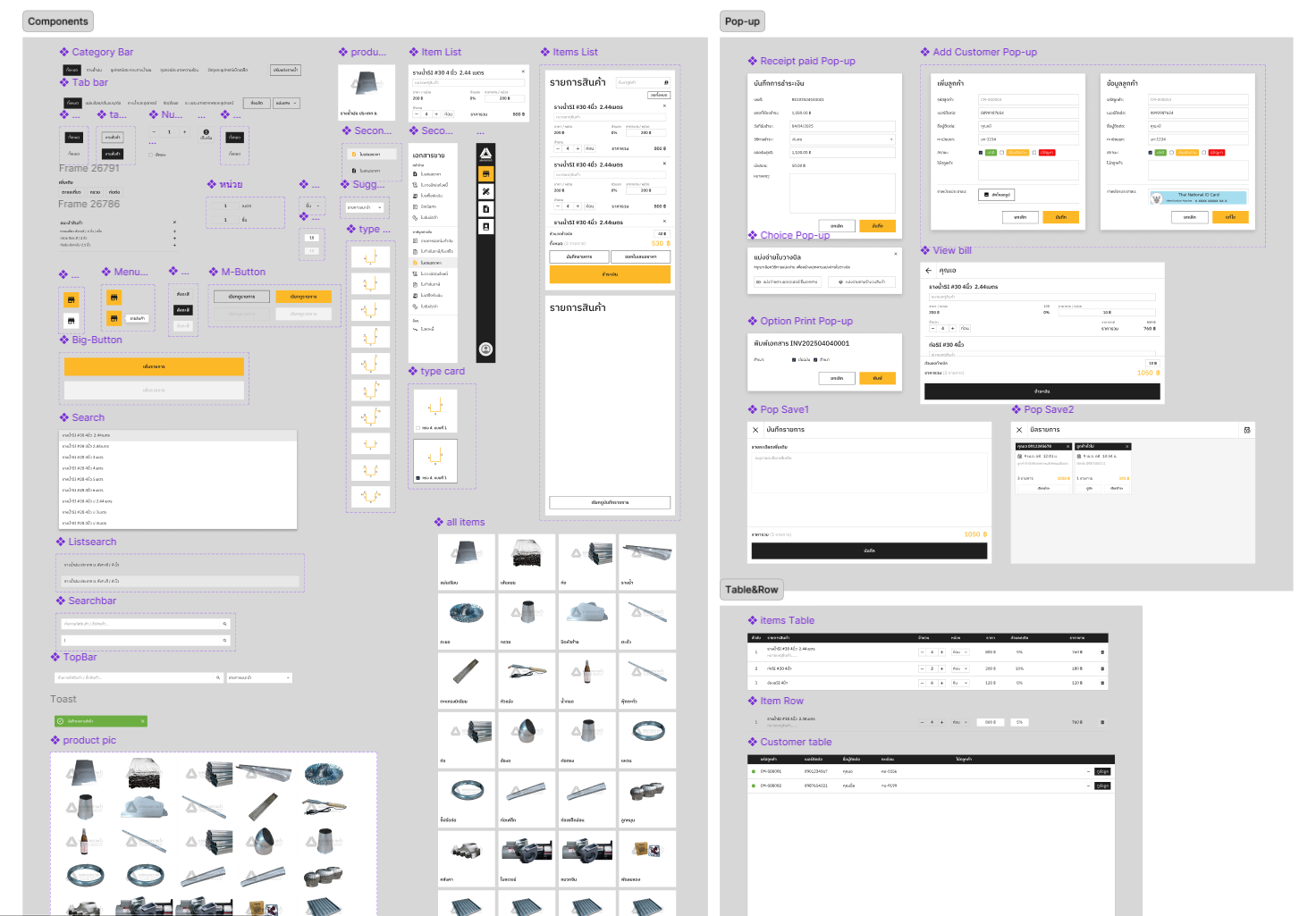Image resolution: width=1316 pixels, height=916 pixels.
Task: Click the document icon in the dark sidebar
Action: click(486, 209)
